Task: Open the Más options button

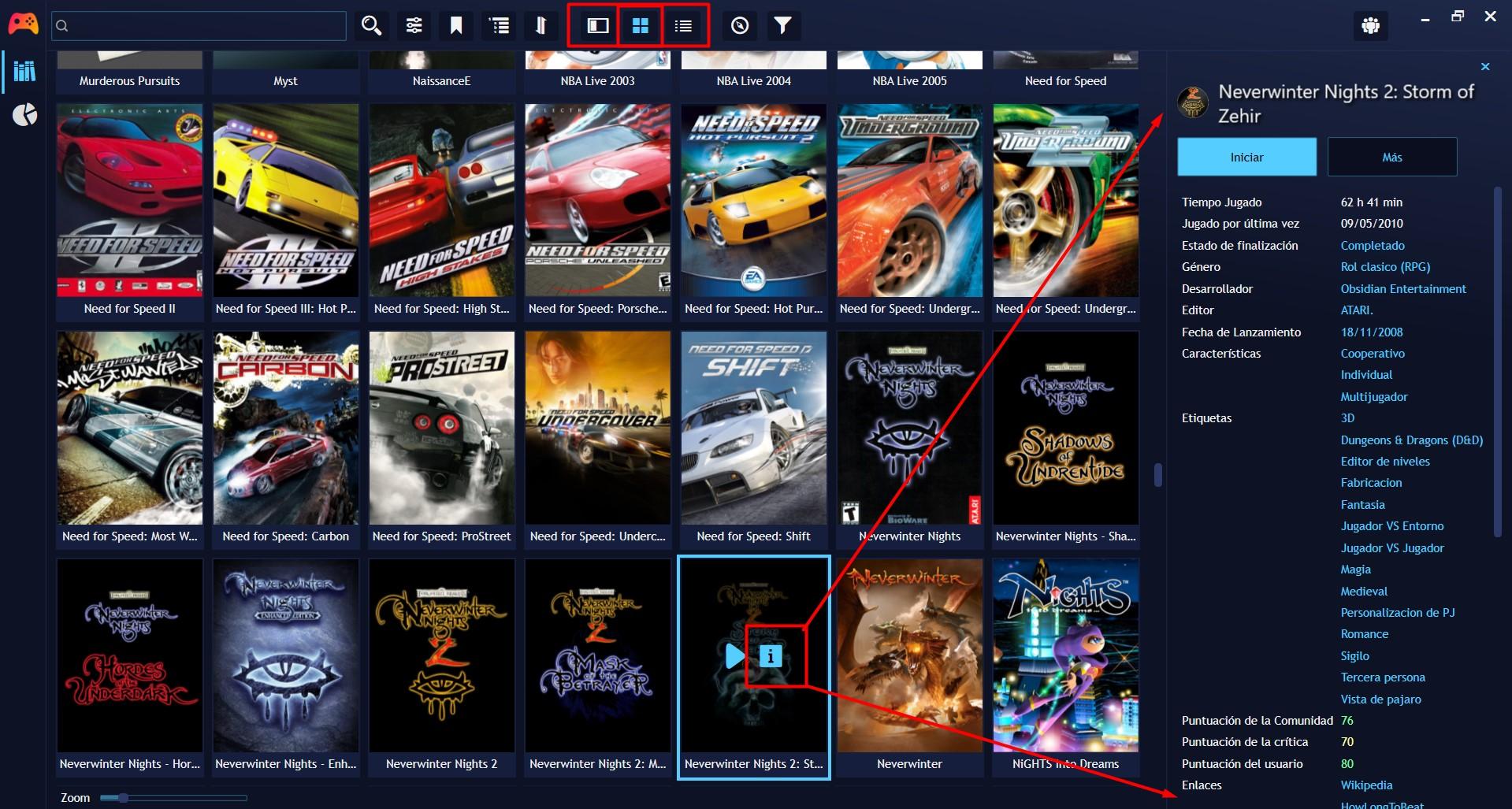Action: [x=1392, y=157]
